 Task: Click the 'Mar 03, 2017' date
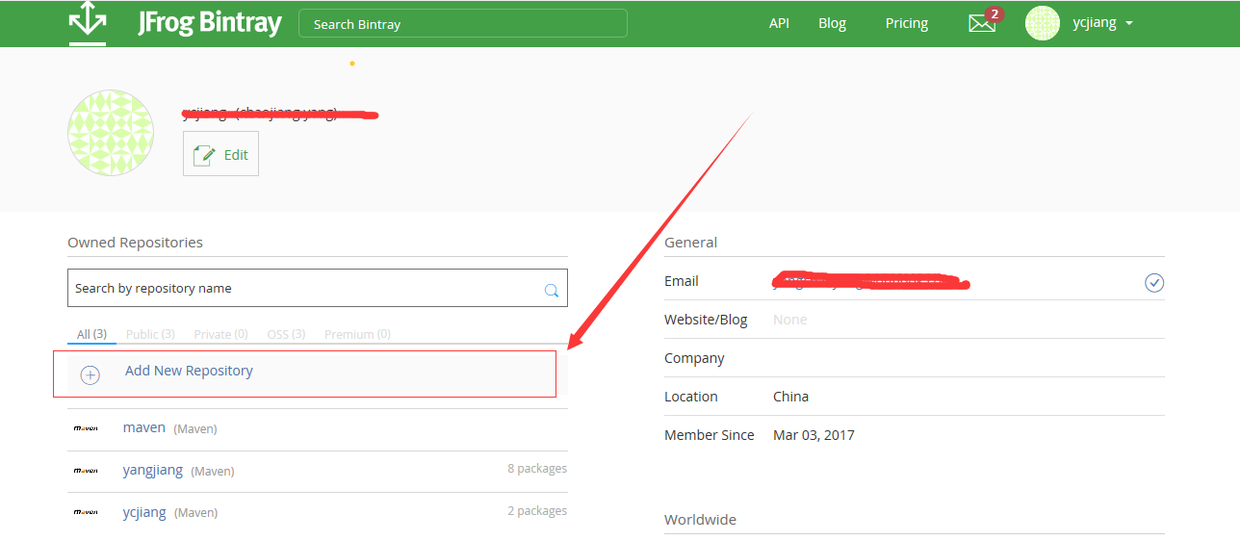click(814, 435)
